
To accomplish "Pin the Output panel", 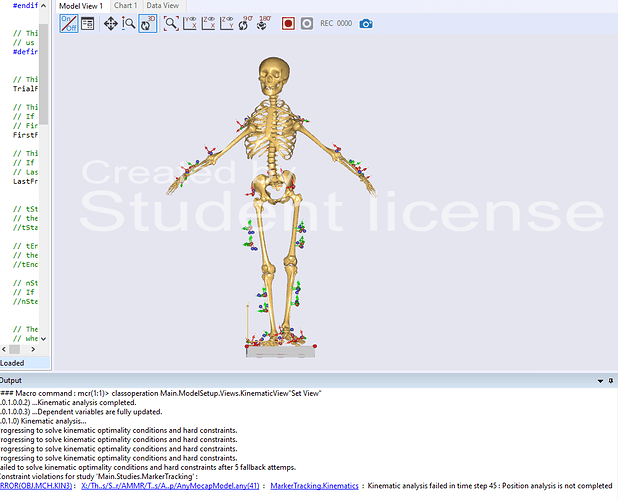I will (x=611, y=381).
